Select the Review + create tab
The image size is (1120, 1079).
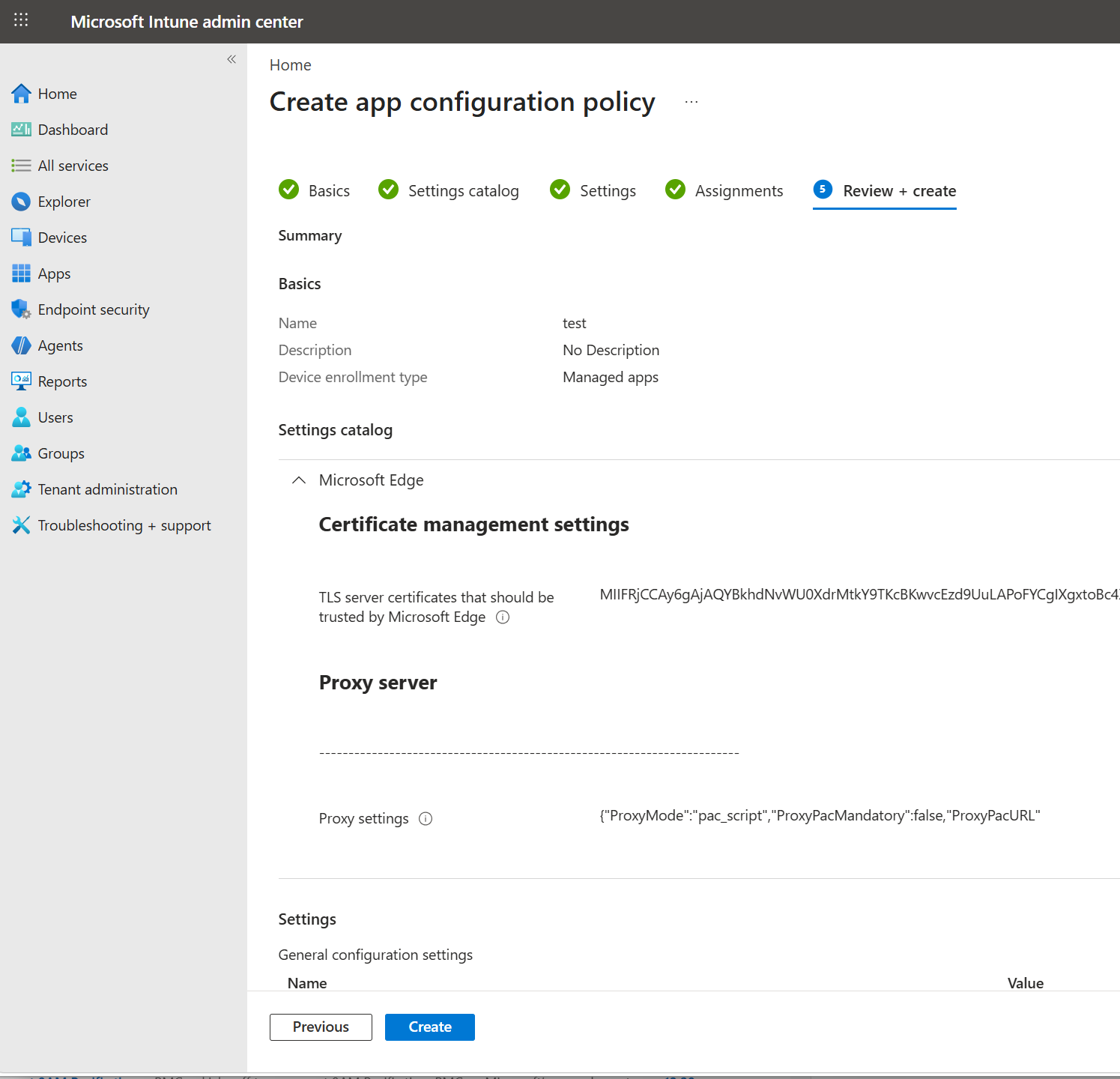coord(885,191)
